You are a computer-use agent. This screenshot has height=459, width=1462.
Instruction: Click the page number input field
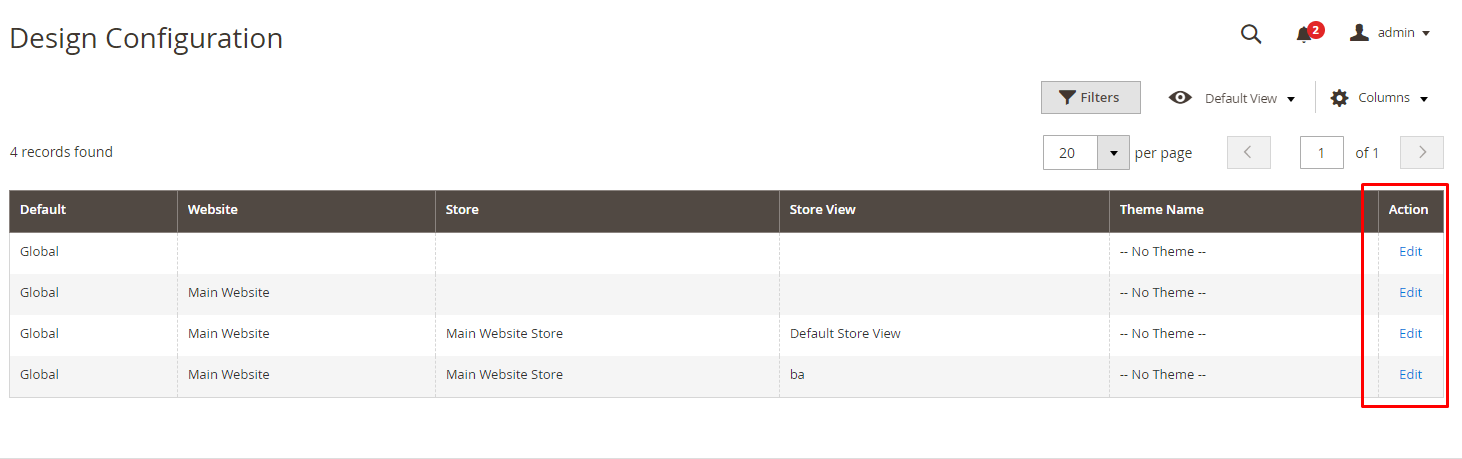[x=1322, y=153]
